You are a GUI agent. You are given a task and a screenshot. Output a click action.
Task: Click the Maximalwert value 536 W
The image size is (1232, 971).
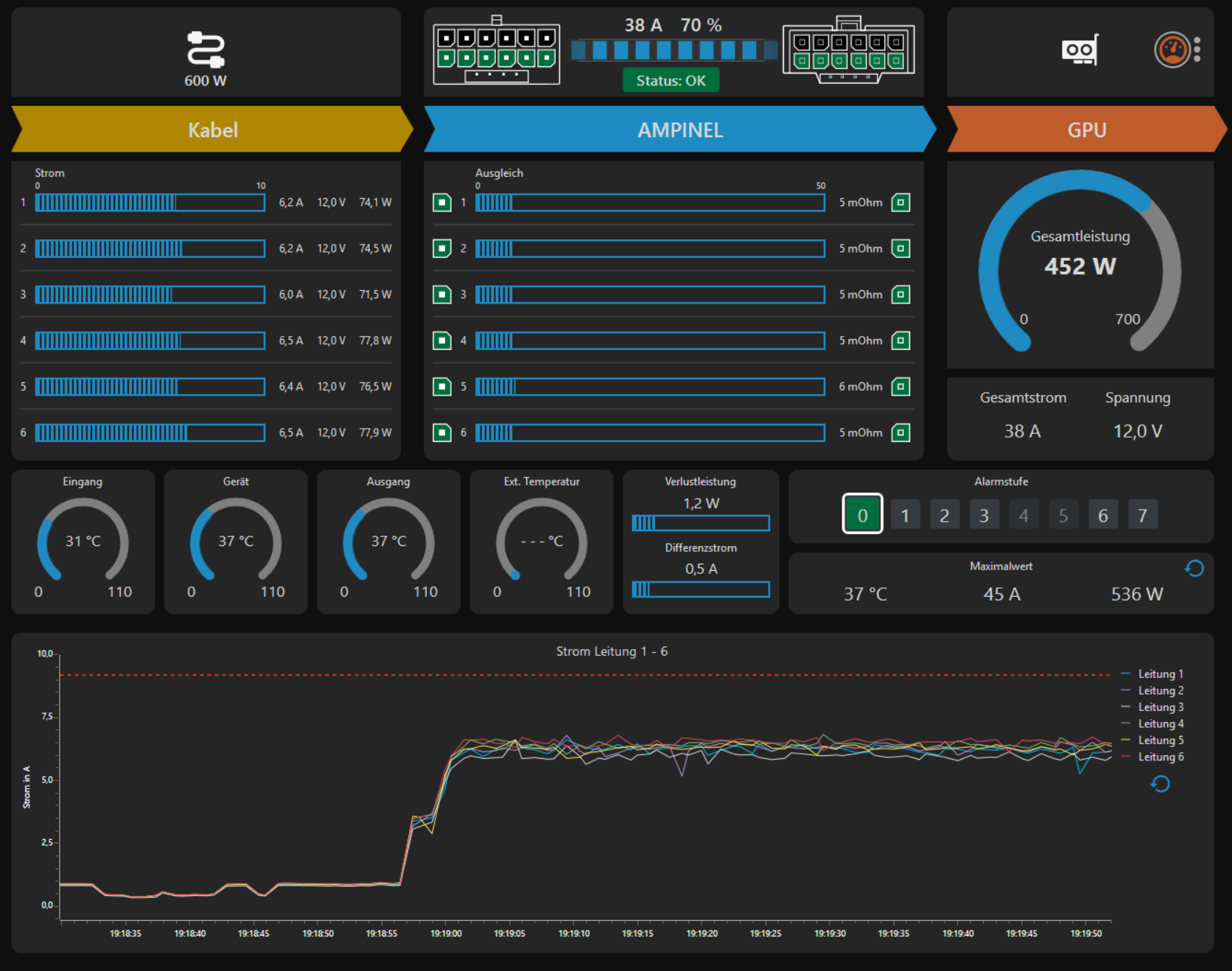tap(1137, 594)
